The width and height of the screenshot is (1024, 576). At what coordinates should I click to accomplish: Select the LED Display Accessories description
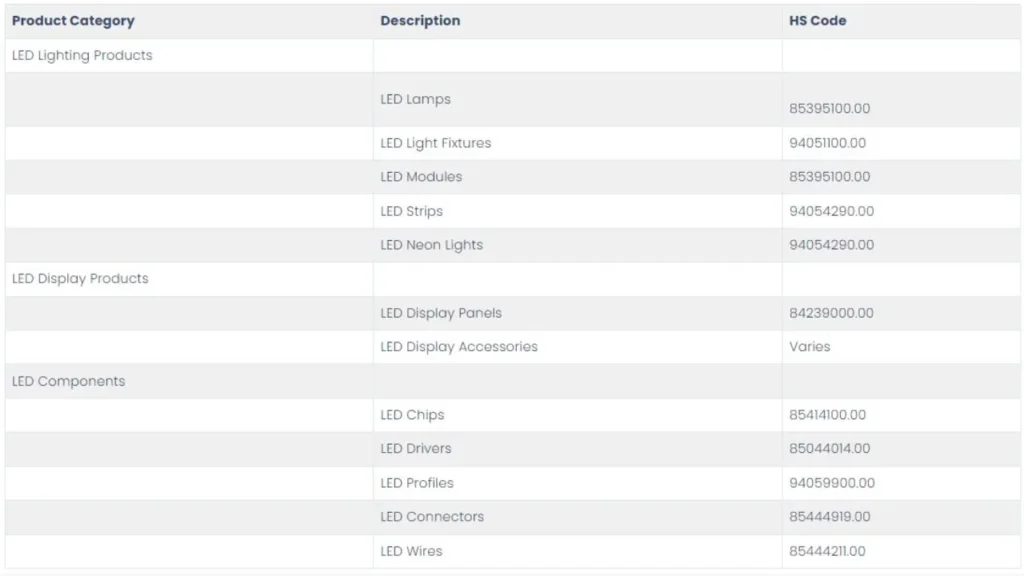459,347
